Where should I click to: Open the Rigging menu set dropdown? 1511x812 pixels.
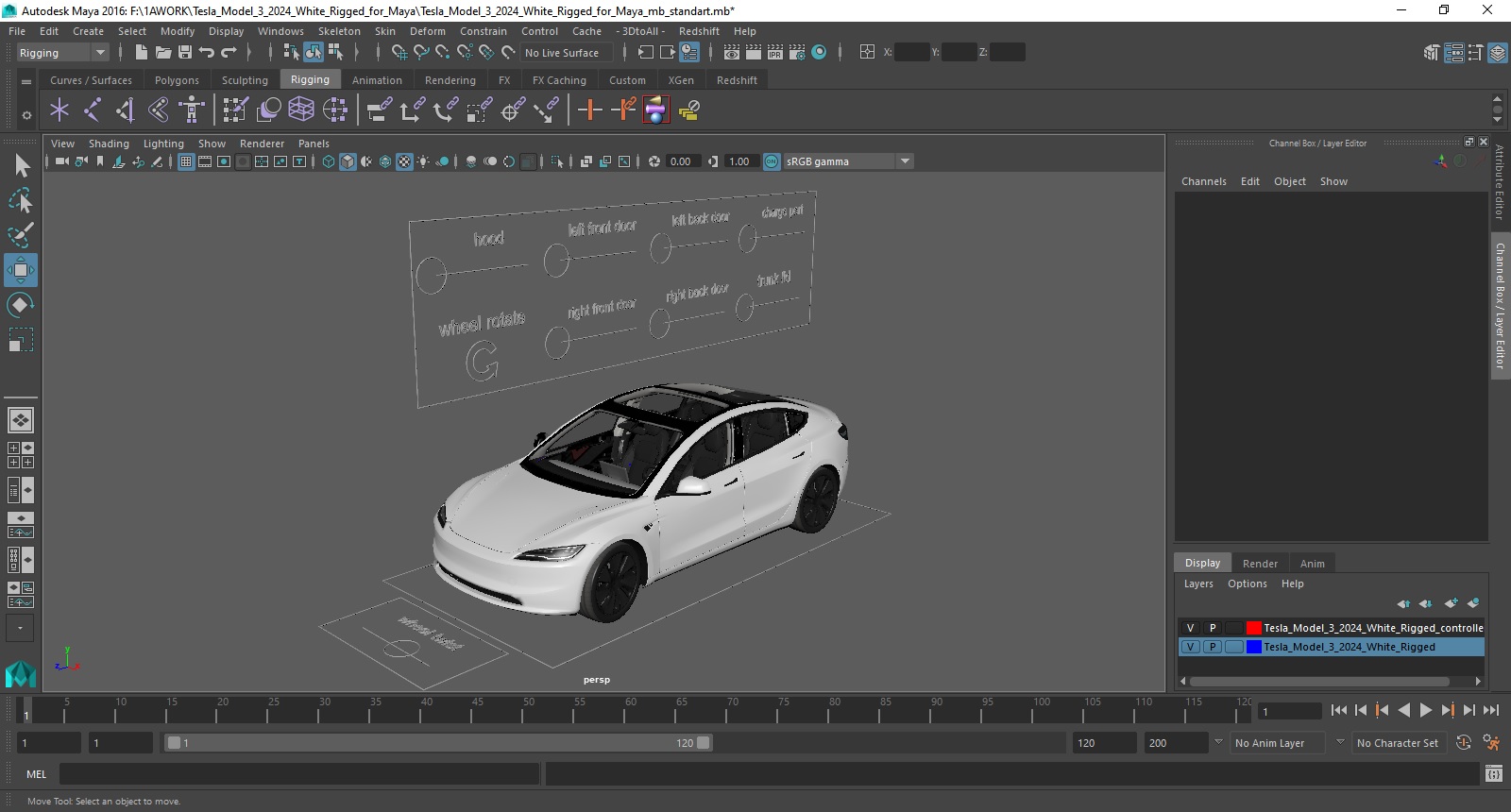[x=62, y=53]
